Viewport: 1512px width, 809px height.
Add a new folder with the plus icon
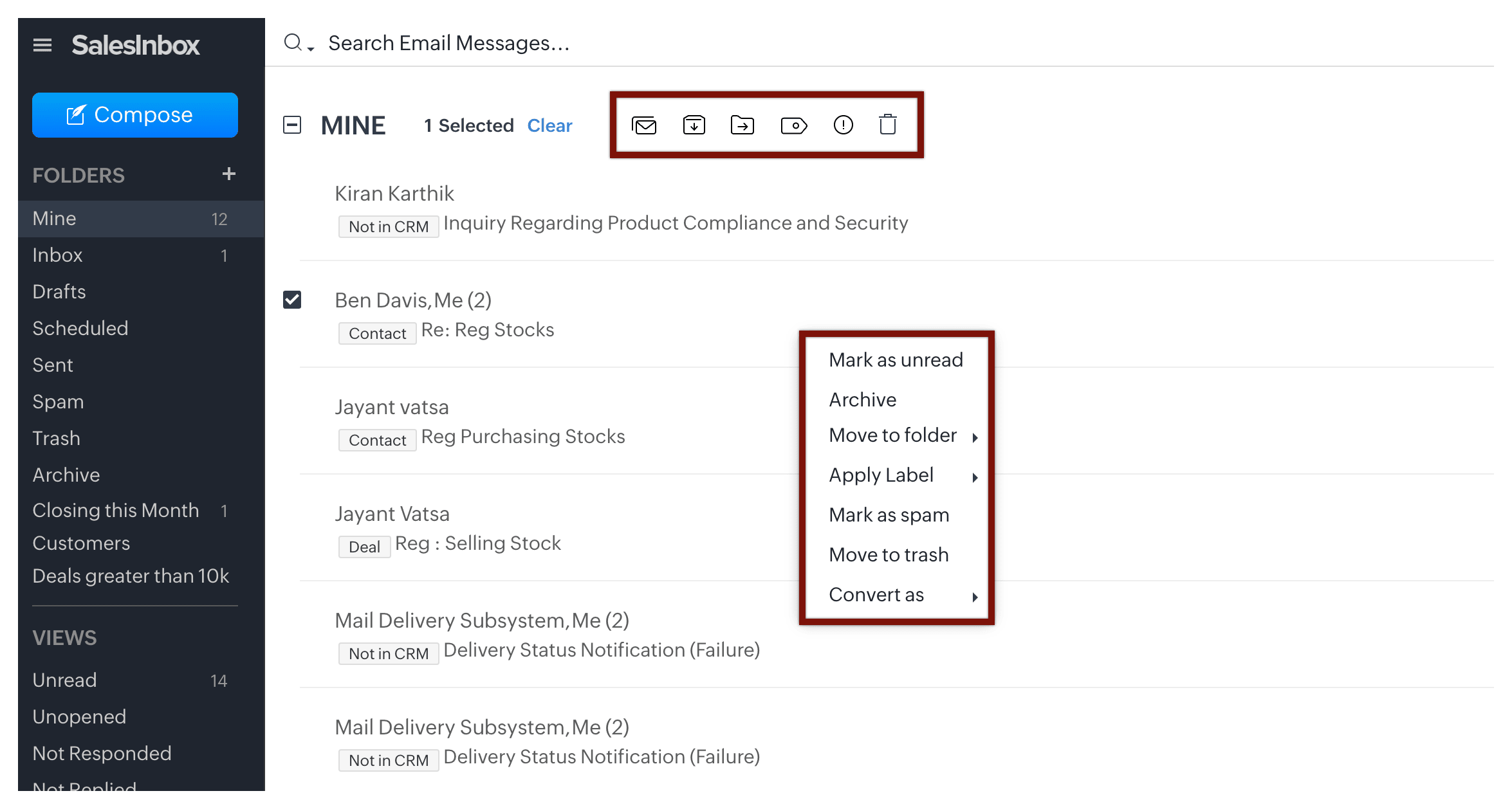coord(228,174)
